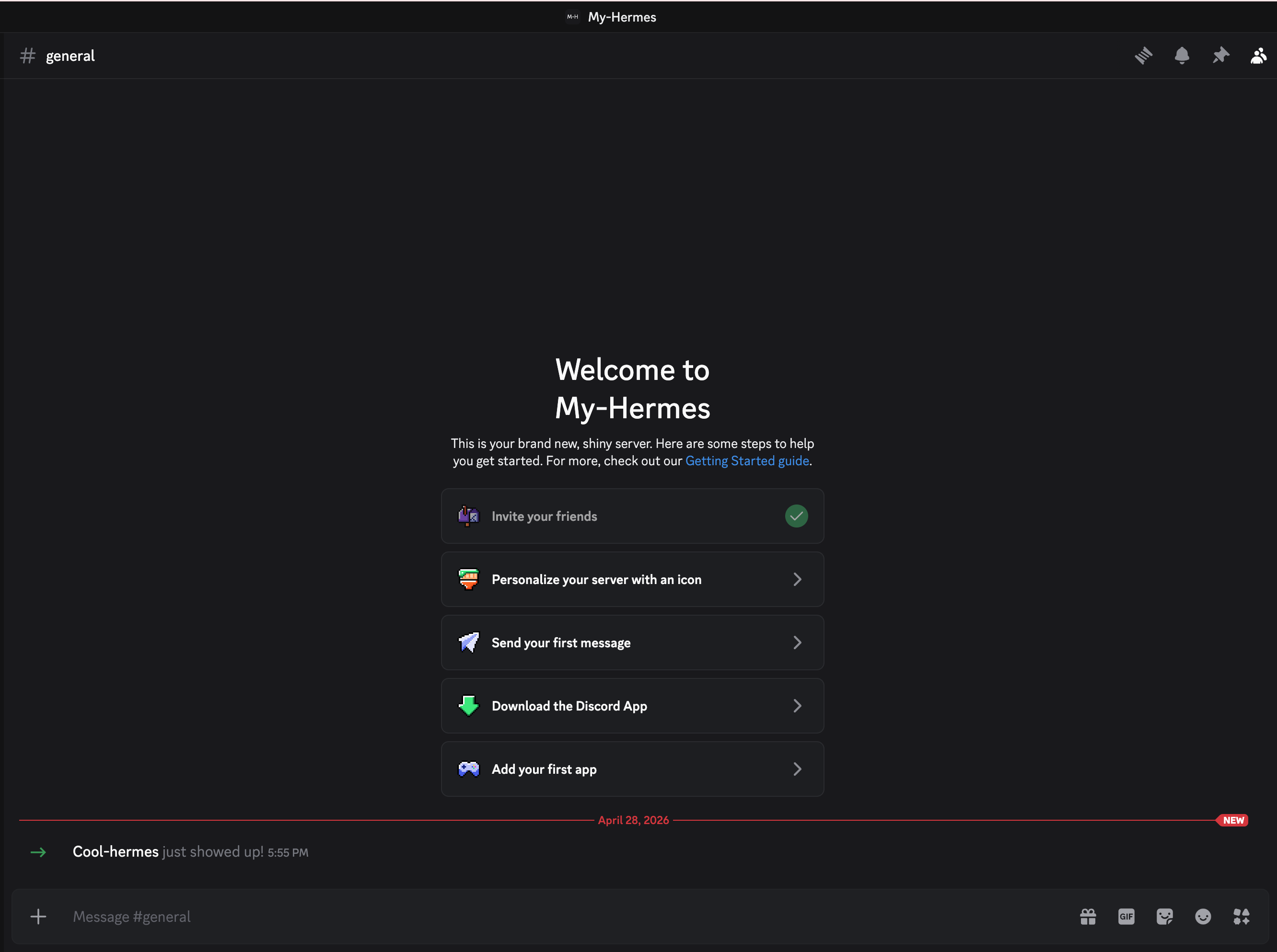Click the general channel name in header
Screen dimensions: 1277x952
point(70,56)
